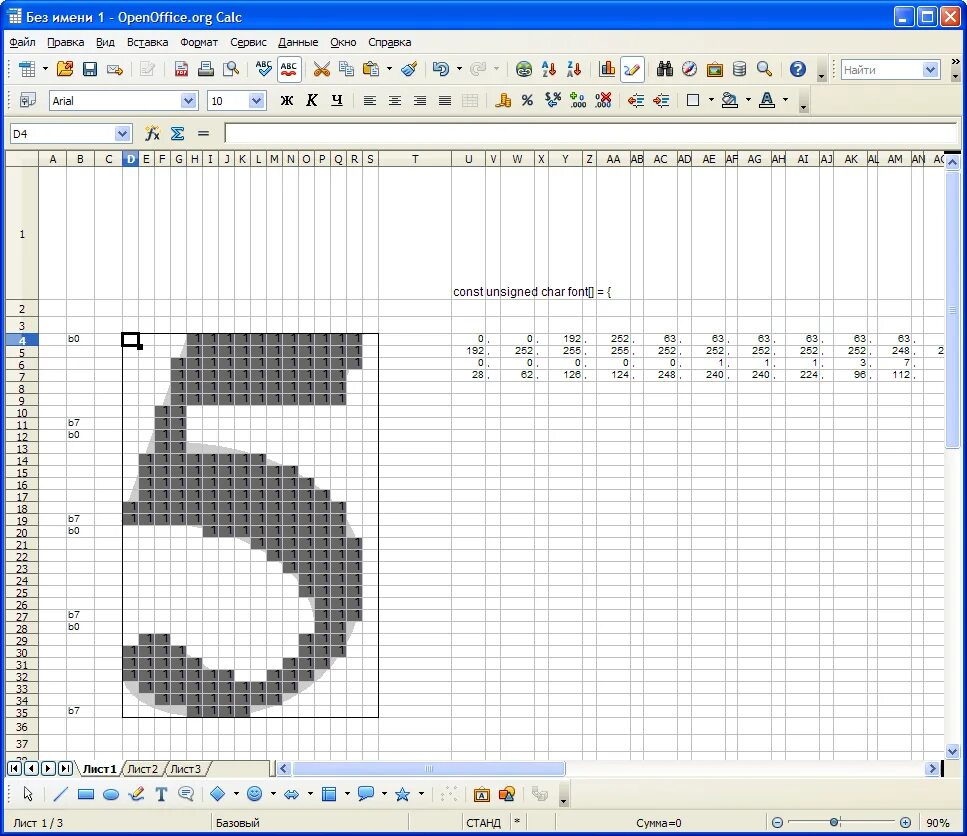Open the Gallery icon
967x836 pixels.
(715, 69)
